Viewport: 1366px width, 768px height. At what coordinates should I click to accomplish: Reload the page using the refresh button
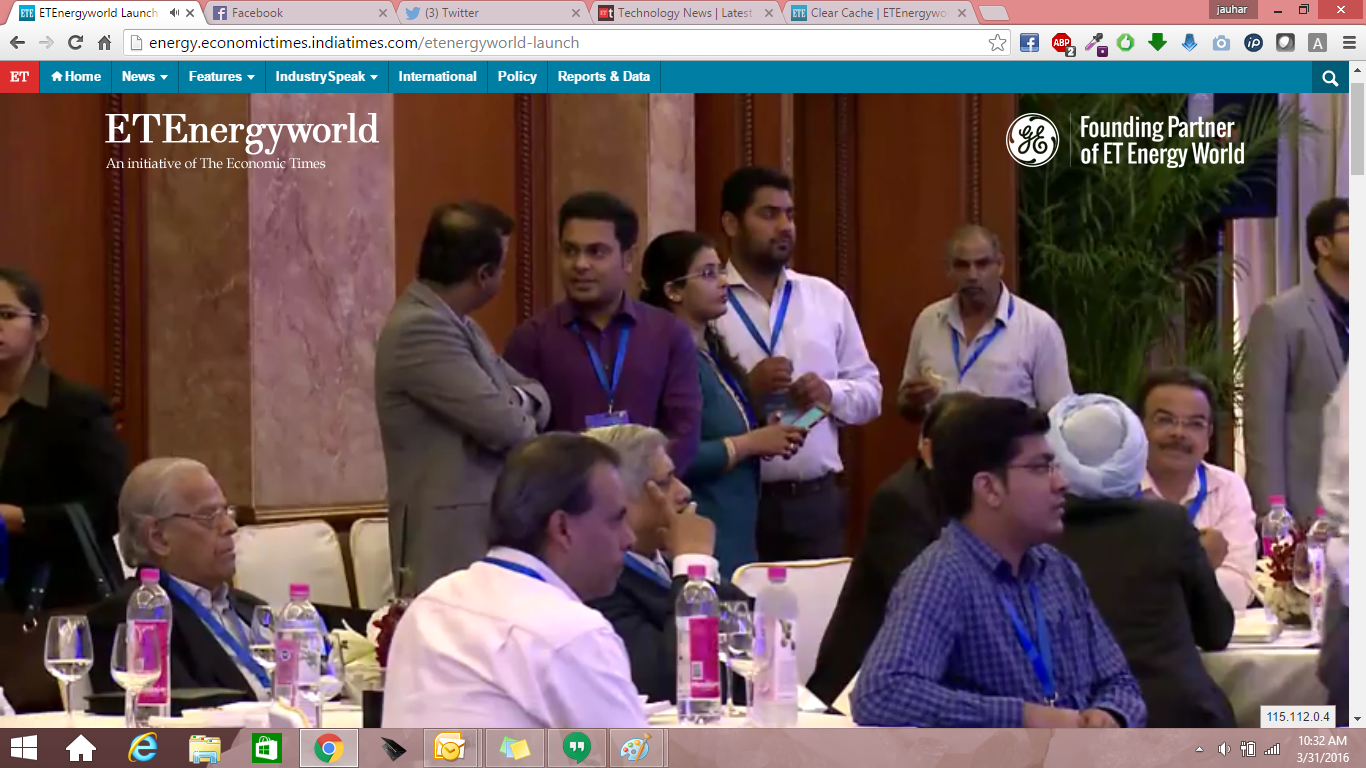point(75,43)
